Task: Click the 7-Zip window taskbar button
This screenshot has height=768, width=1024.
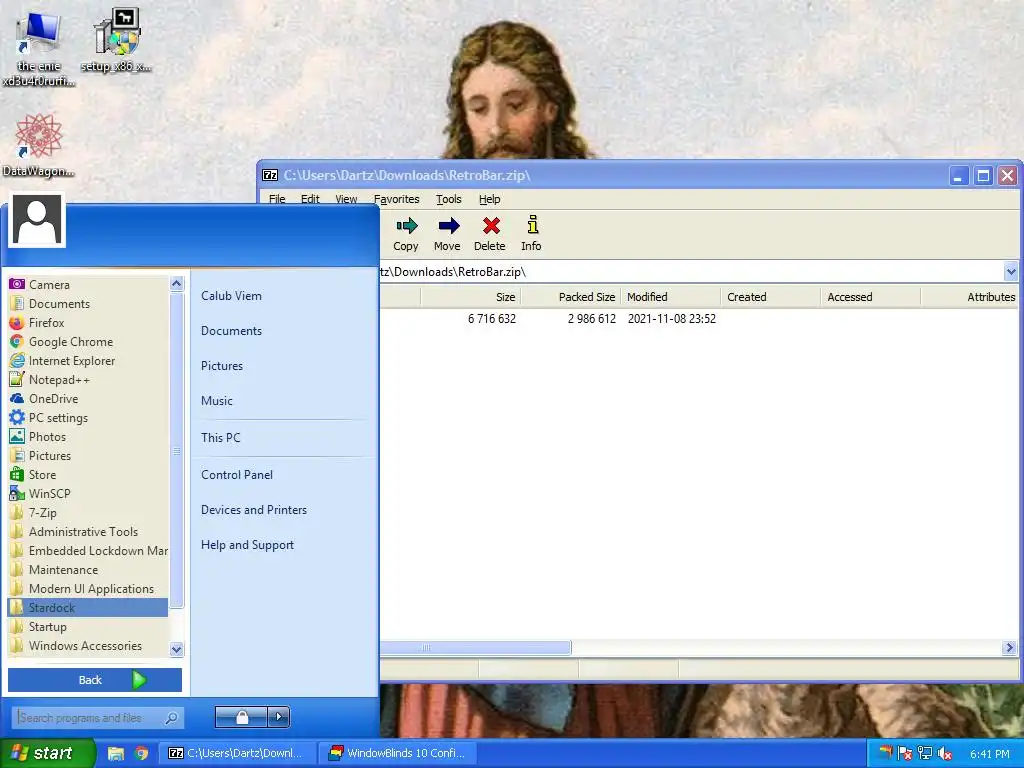Action: [238, 753]
